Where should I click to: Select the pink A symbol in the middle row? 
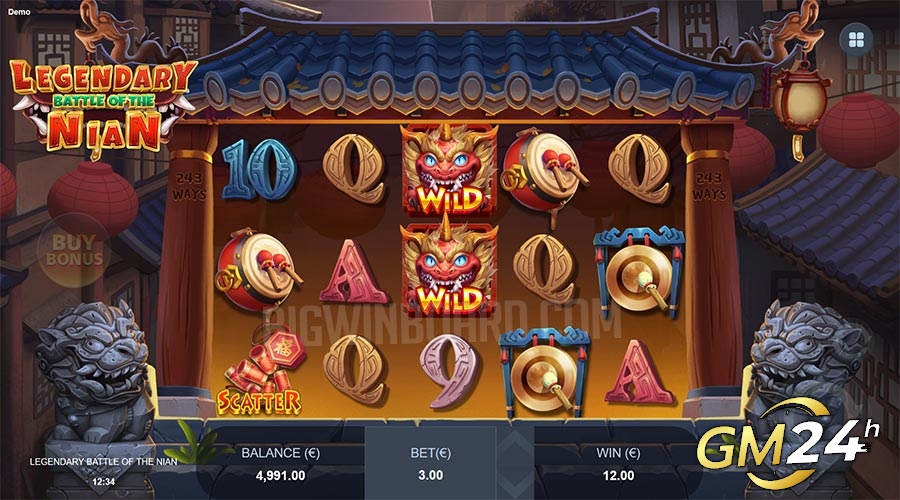(354, 272)
